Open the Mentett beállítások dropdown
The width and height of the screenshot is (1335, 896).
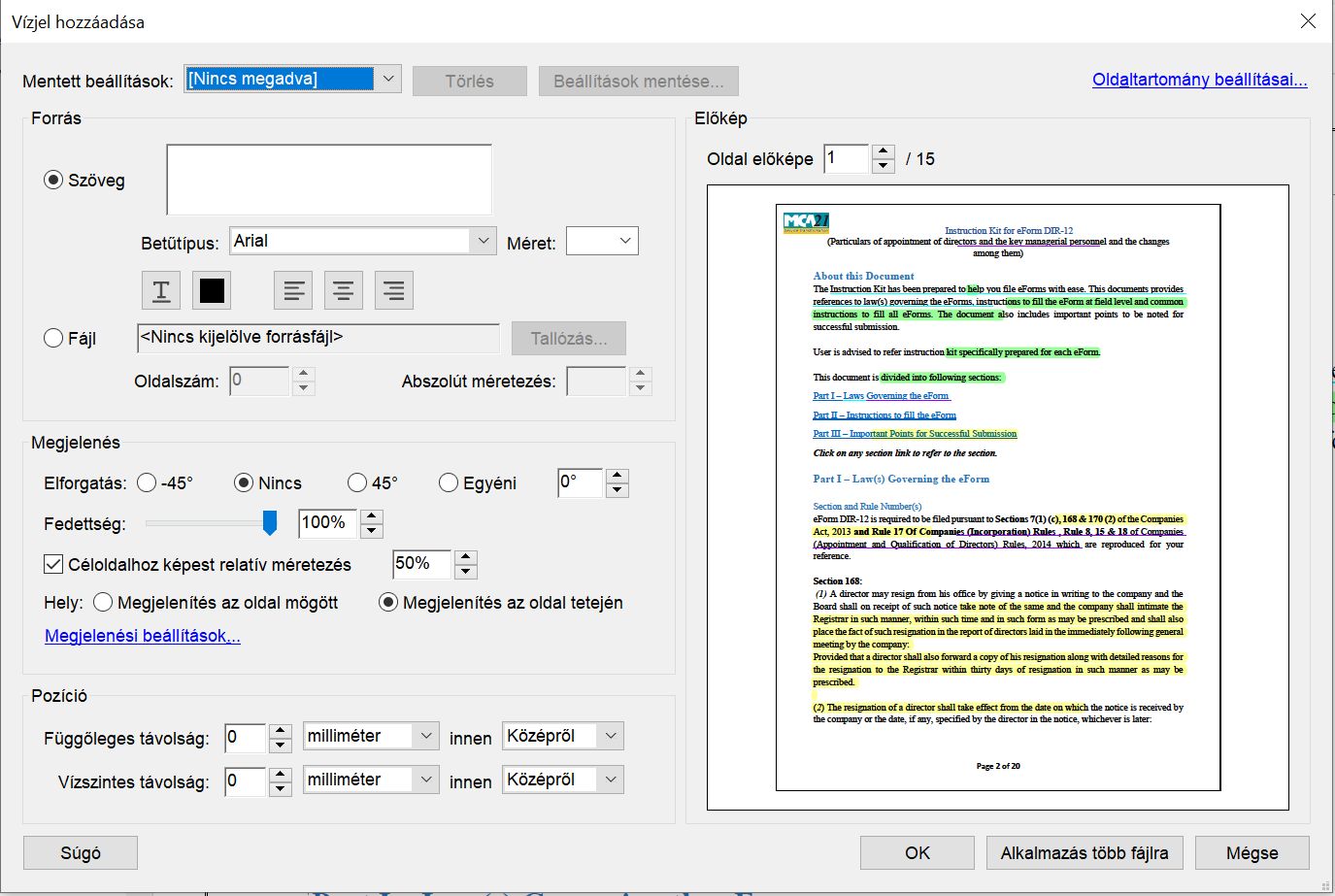coord(387,80)
